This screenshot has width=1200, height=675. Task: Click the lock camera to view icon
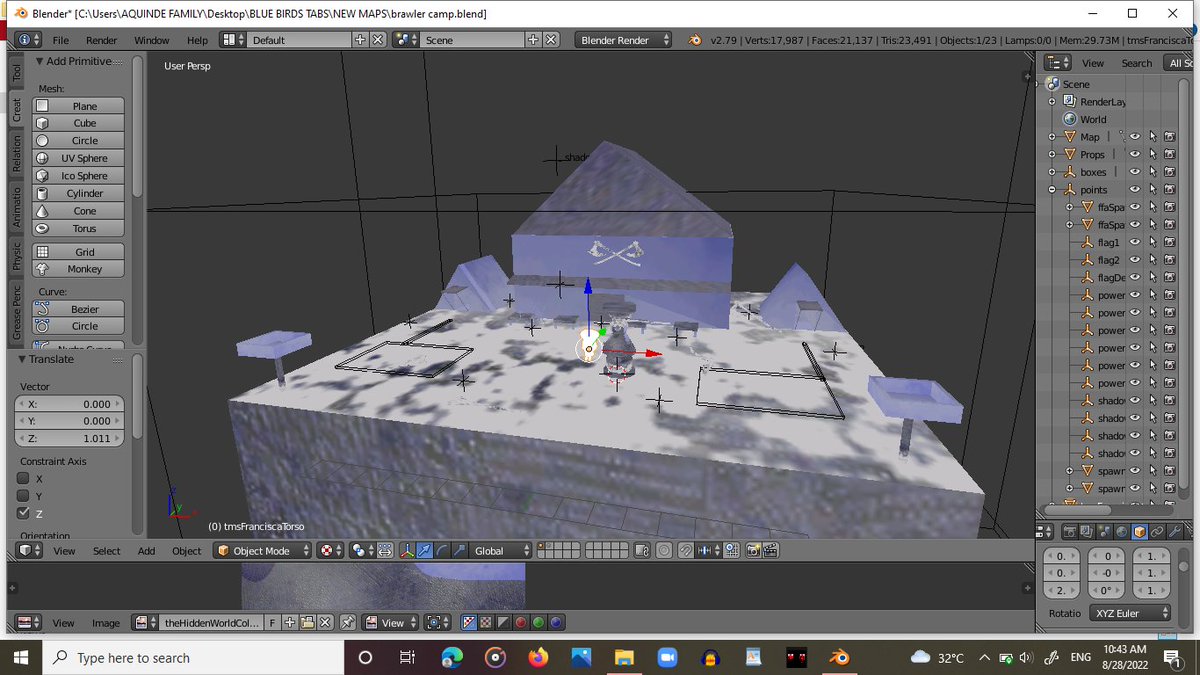click(x=642, y=551)
